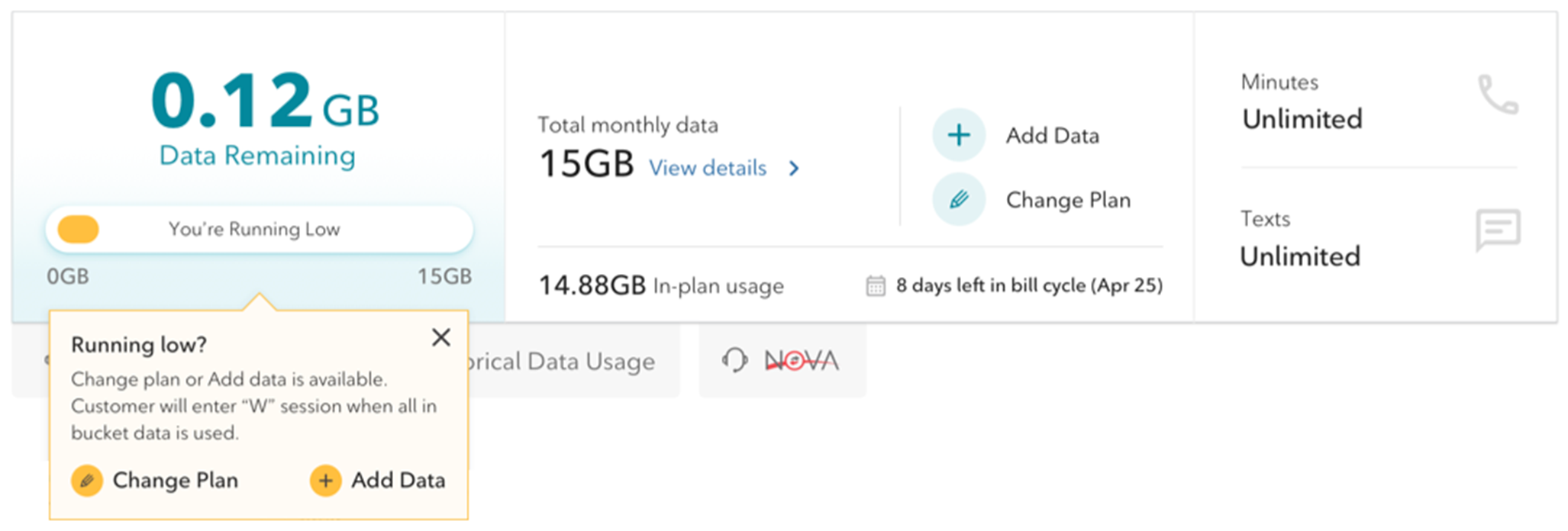Click the message icon next to Texts
The image size is (1568, 531).
pyautogui.click(x=1498, y=229)
